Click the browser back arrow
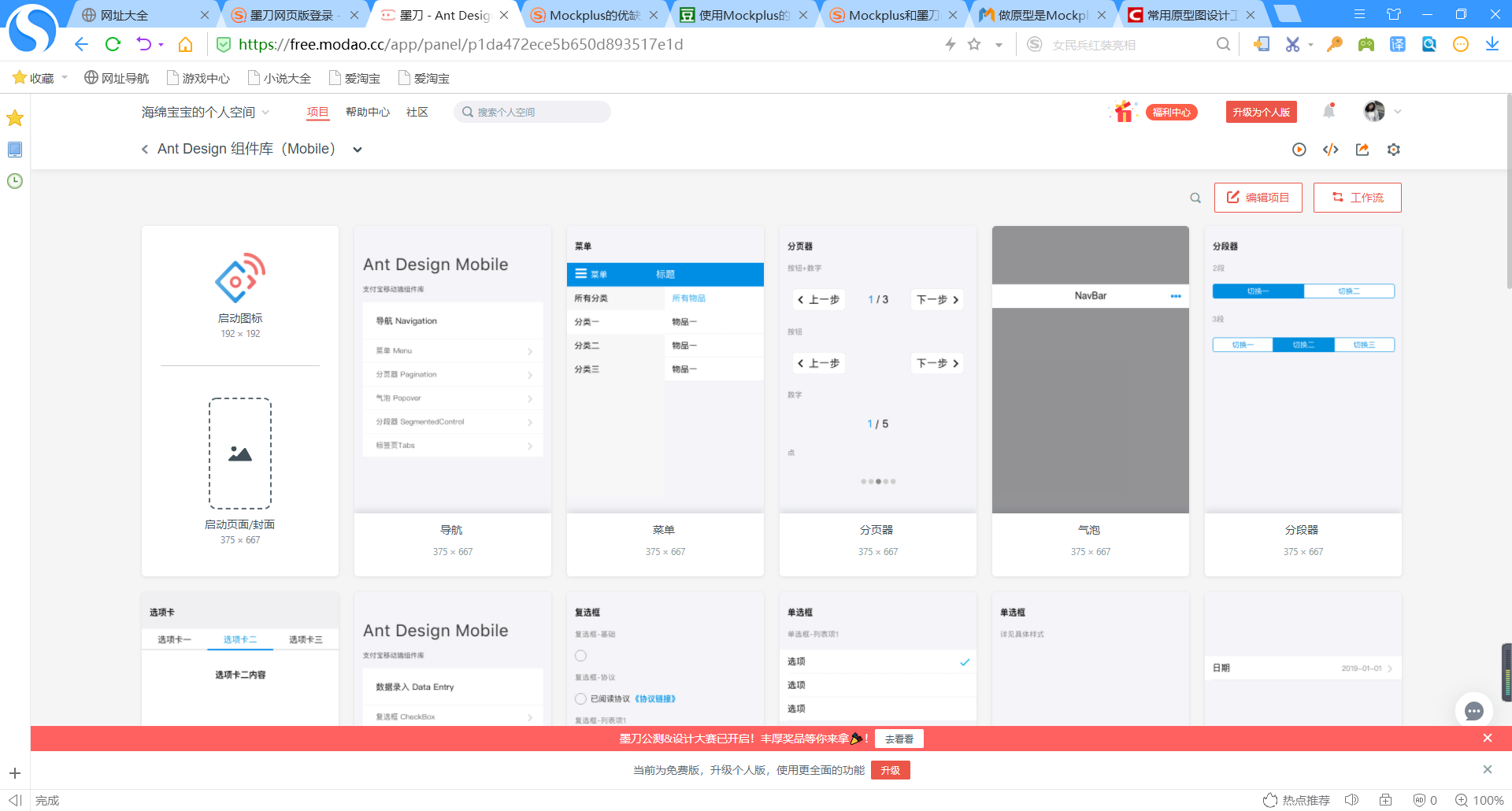The width and height of the screenshot is (1512, 811). [x=81, y=44]
